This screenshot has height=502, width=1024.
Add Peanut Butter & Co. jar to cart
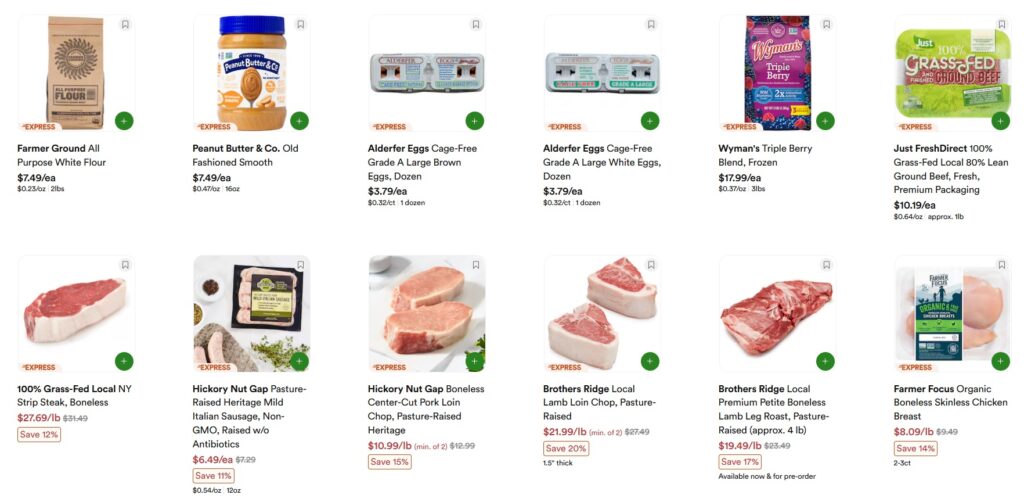tap(299, 121)
